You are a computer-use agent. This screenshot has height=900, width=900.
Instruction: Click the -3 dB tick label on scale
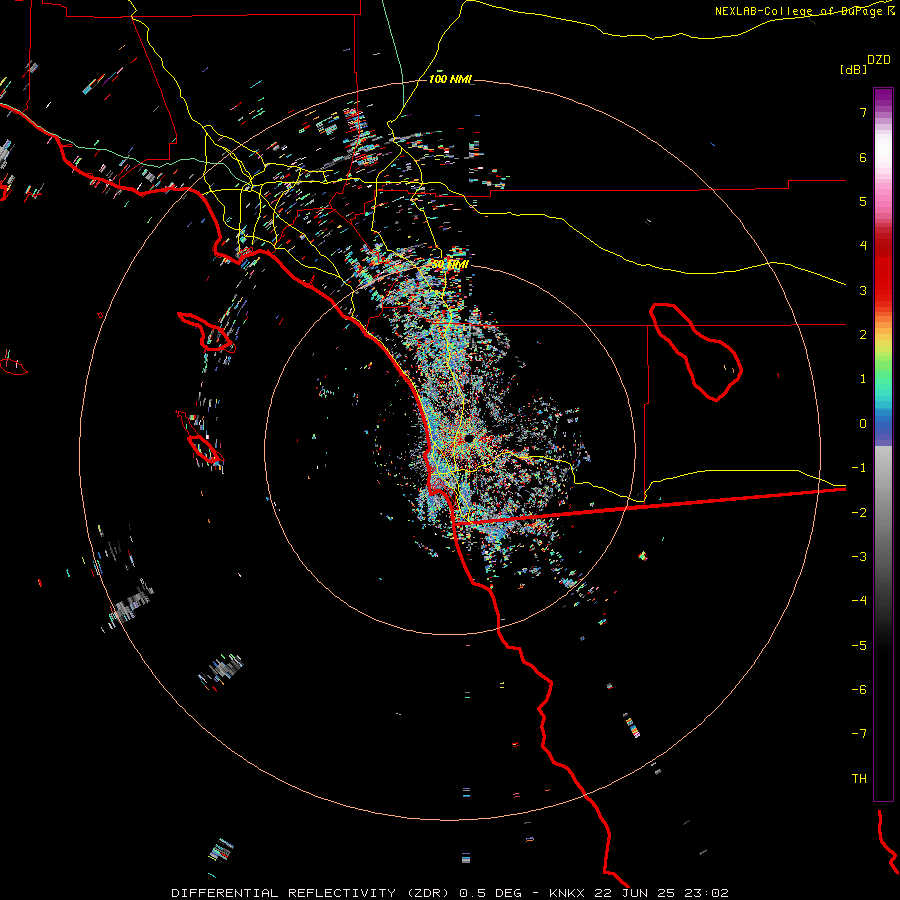click(x=859, y=557)
